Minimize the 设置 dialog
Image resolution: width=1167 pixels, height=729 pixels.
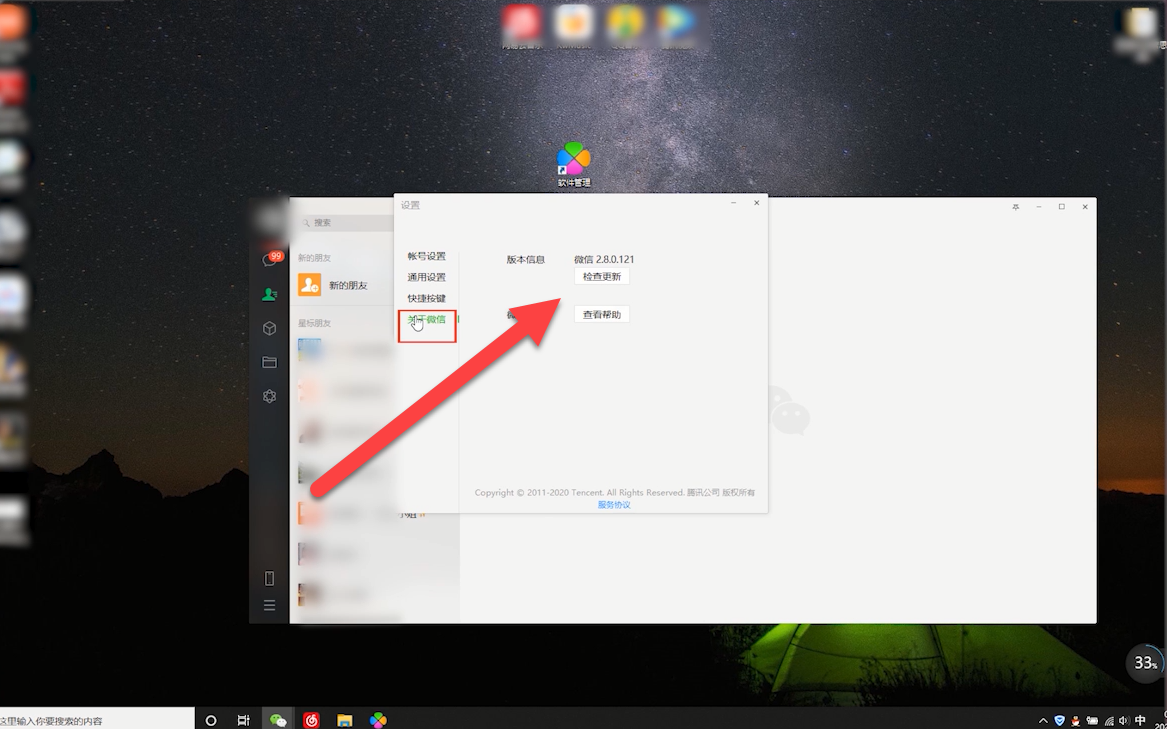pos(734,203)
